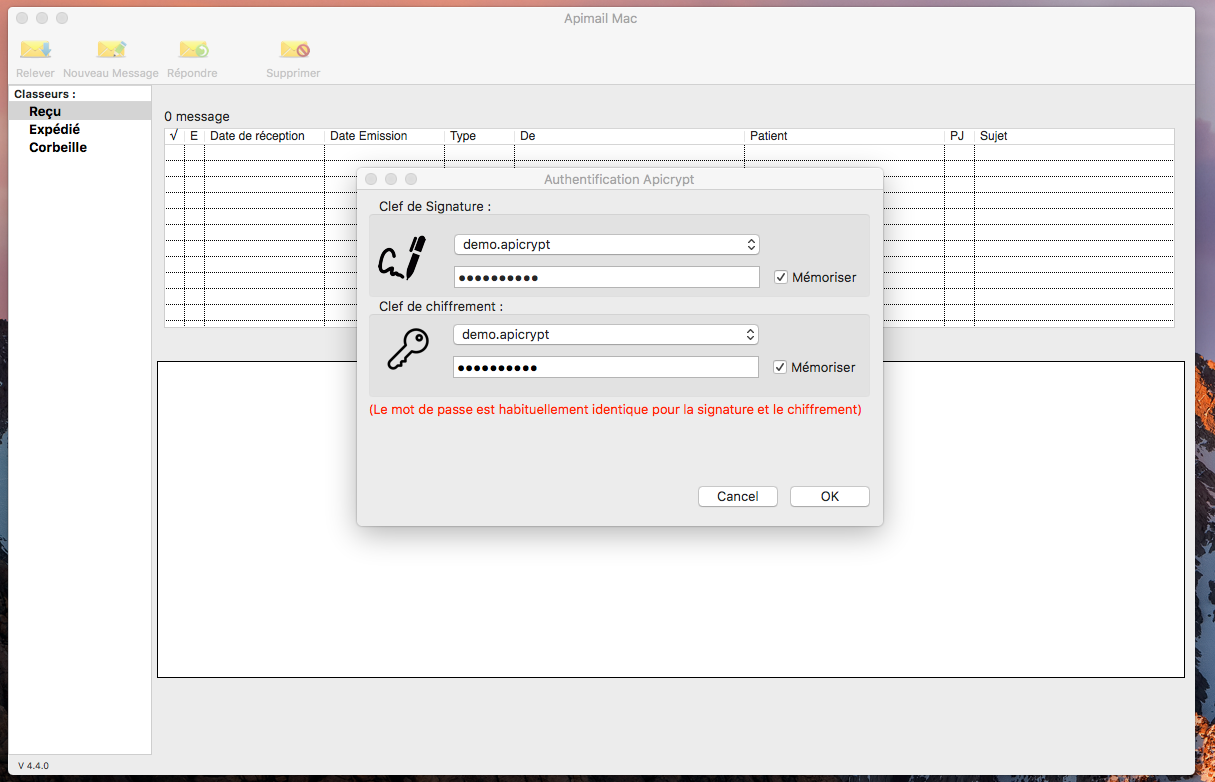Image resolution: width=1215 pixels, height=782 pixels.
Task: Sort by Date de réception column
Action: point(264,136)
